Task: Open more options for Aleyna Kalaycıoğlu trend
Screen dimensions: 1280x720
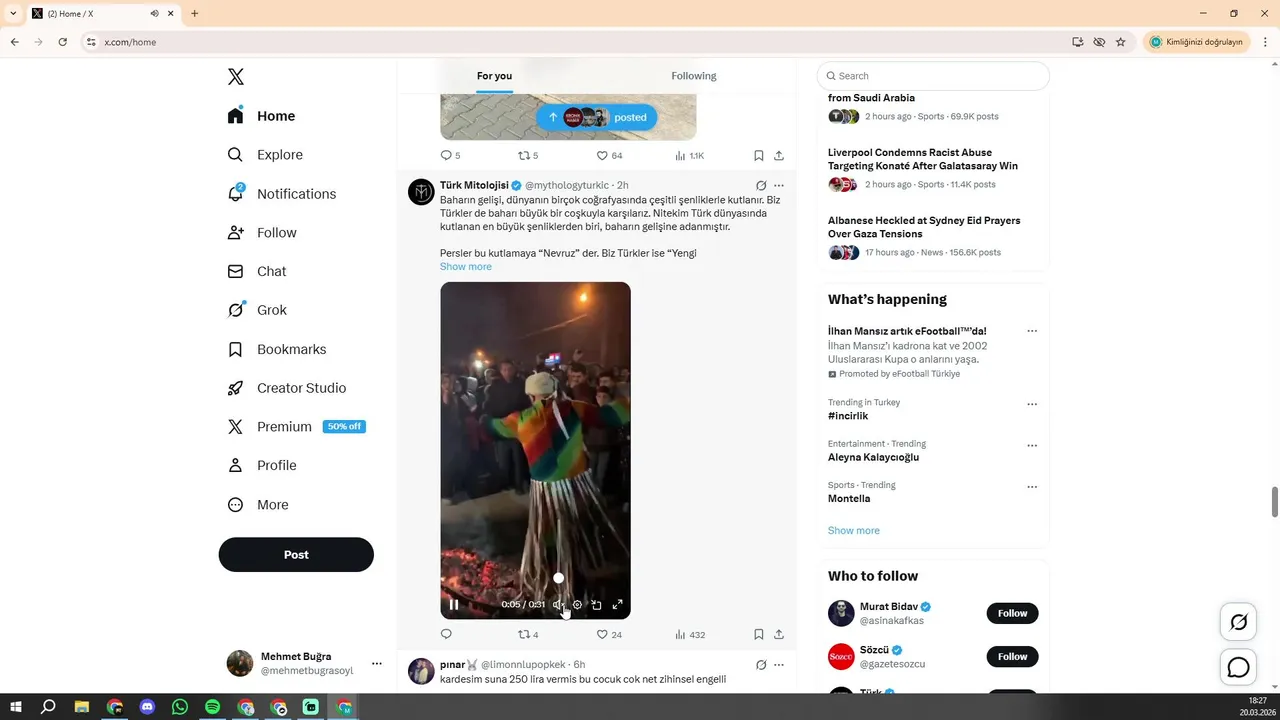Action: [1032, 445]
